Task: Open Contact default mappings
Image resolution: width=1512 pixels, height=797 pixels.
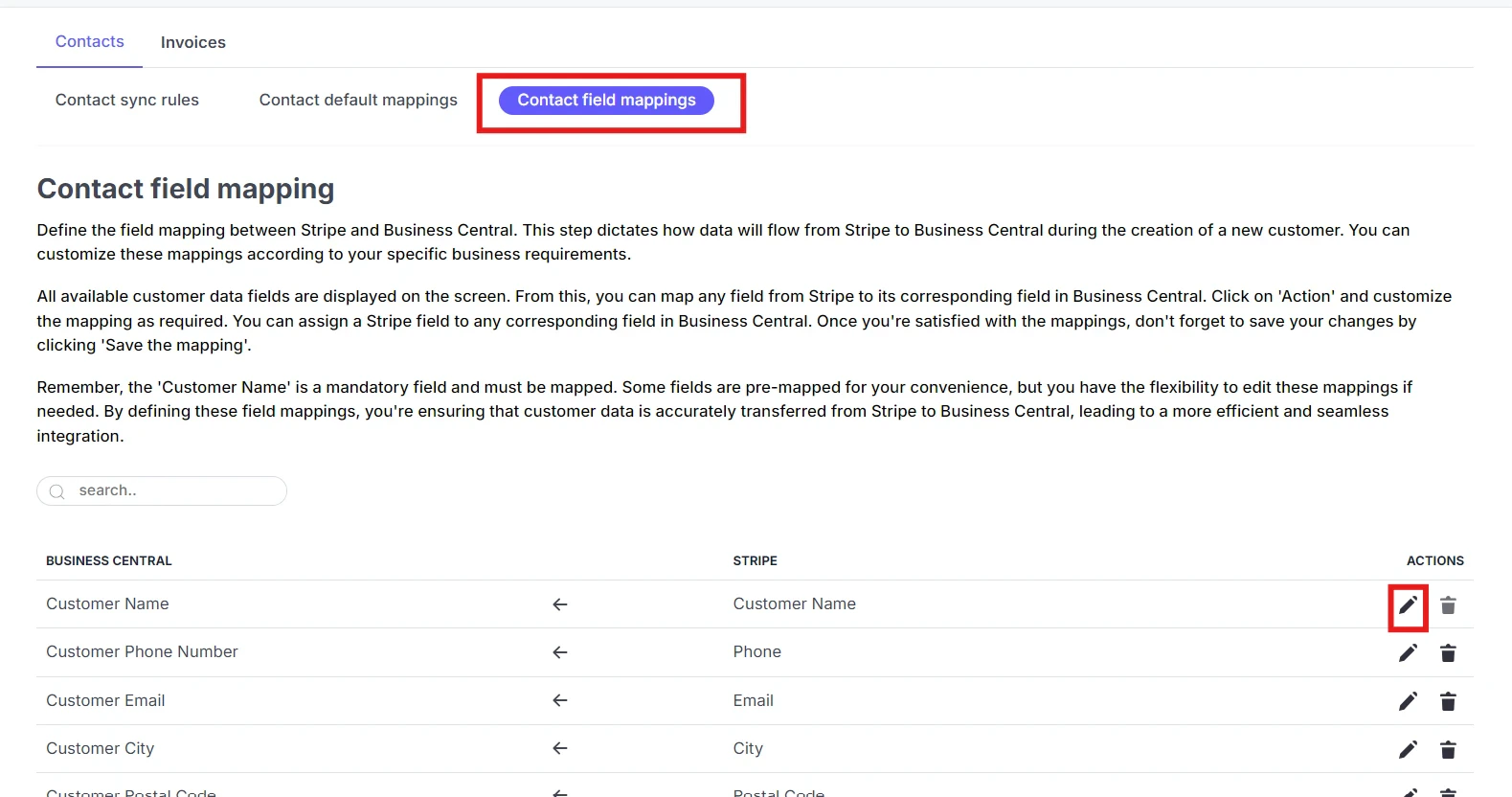Action: (358, 100)
